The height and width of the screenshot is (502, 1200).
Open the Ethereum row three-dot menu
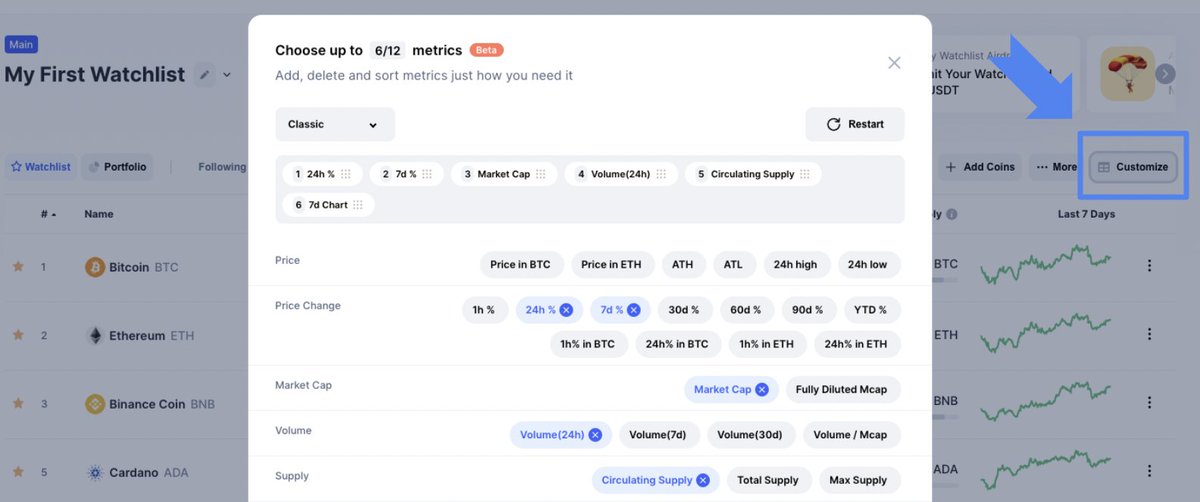tap(1149, 333)
